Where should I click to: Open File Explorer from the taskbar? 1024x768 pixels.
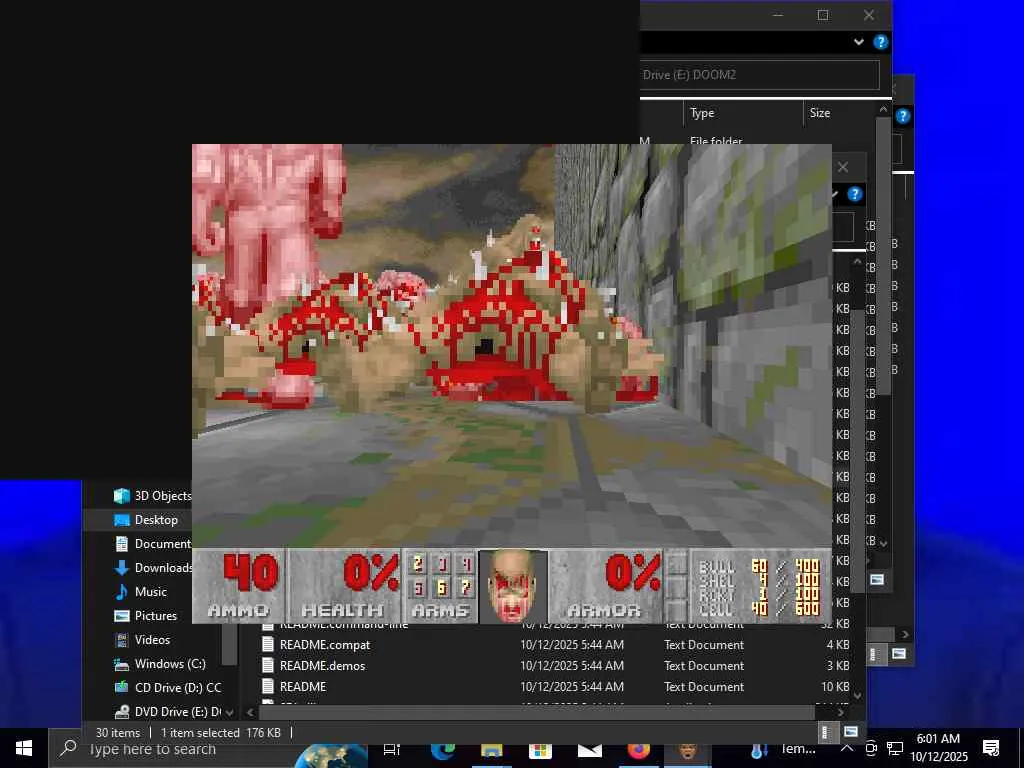(492, 751)
